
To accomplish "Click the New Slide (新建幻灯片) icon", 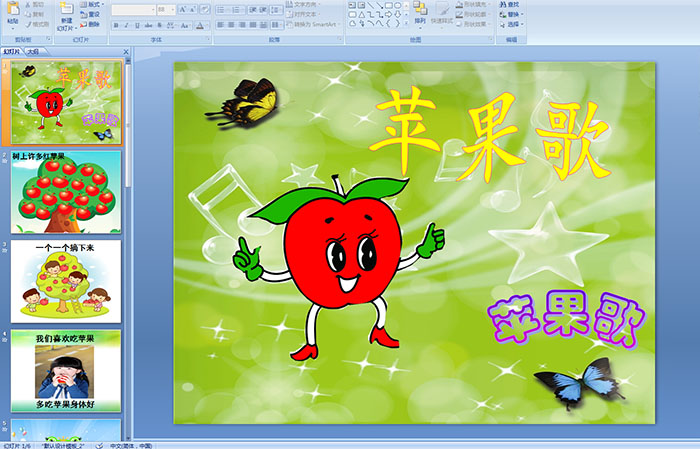I will pyautogui.click(x=67, y=9).
